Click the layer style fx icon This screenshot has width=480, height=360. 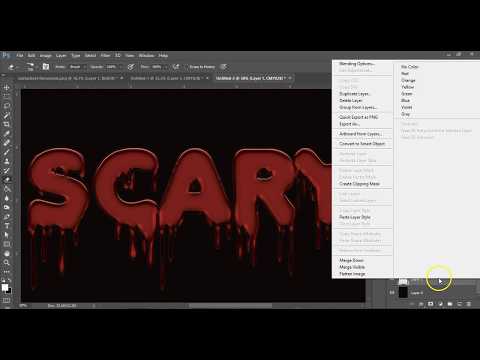tap(421, 304)
